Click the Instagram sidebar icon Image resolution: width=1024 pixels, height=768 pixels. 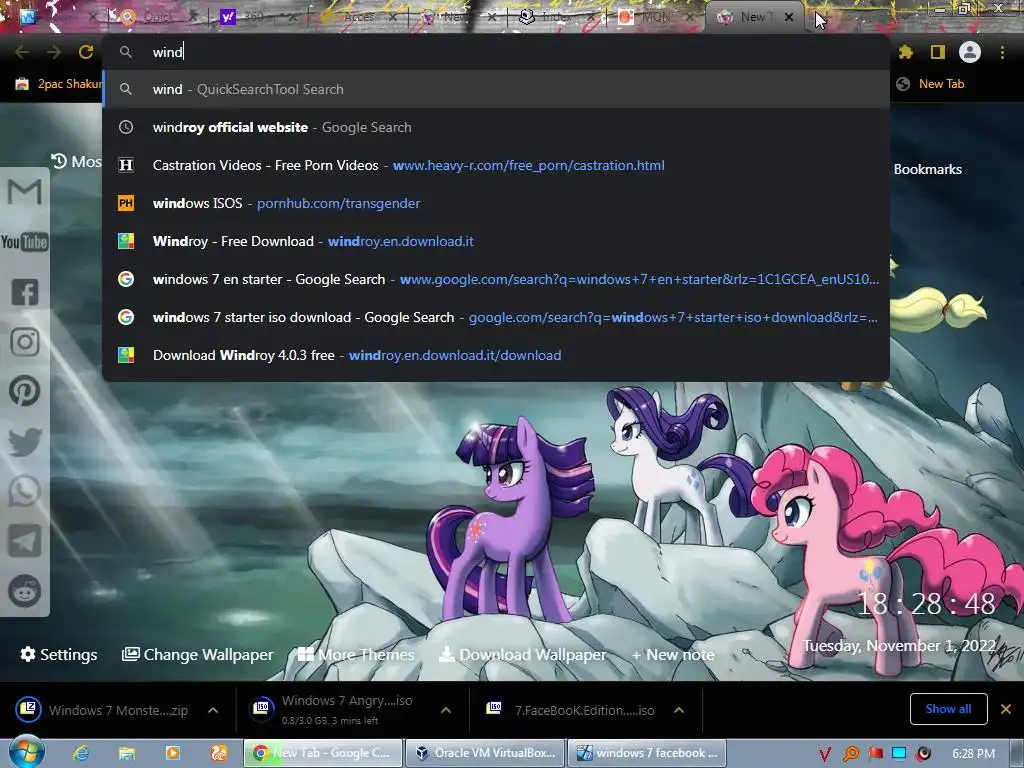tap(25, 342)
